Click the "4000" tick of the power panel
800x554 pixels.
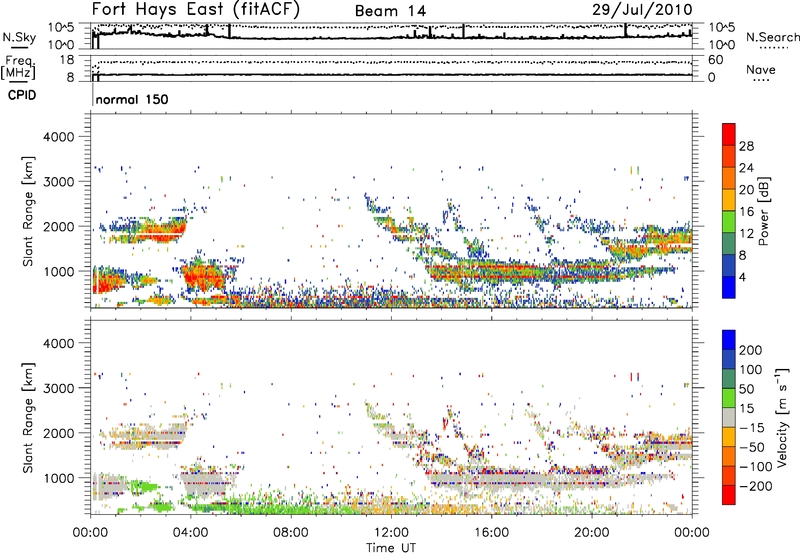click(58, 137)
